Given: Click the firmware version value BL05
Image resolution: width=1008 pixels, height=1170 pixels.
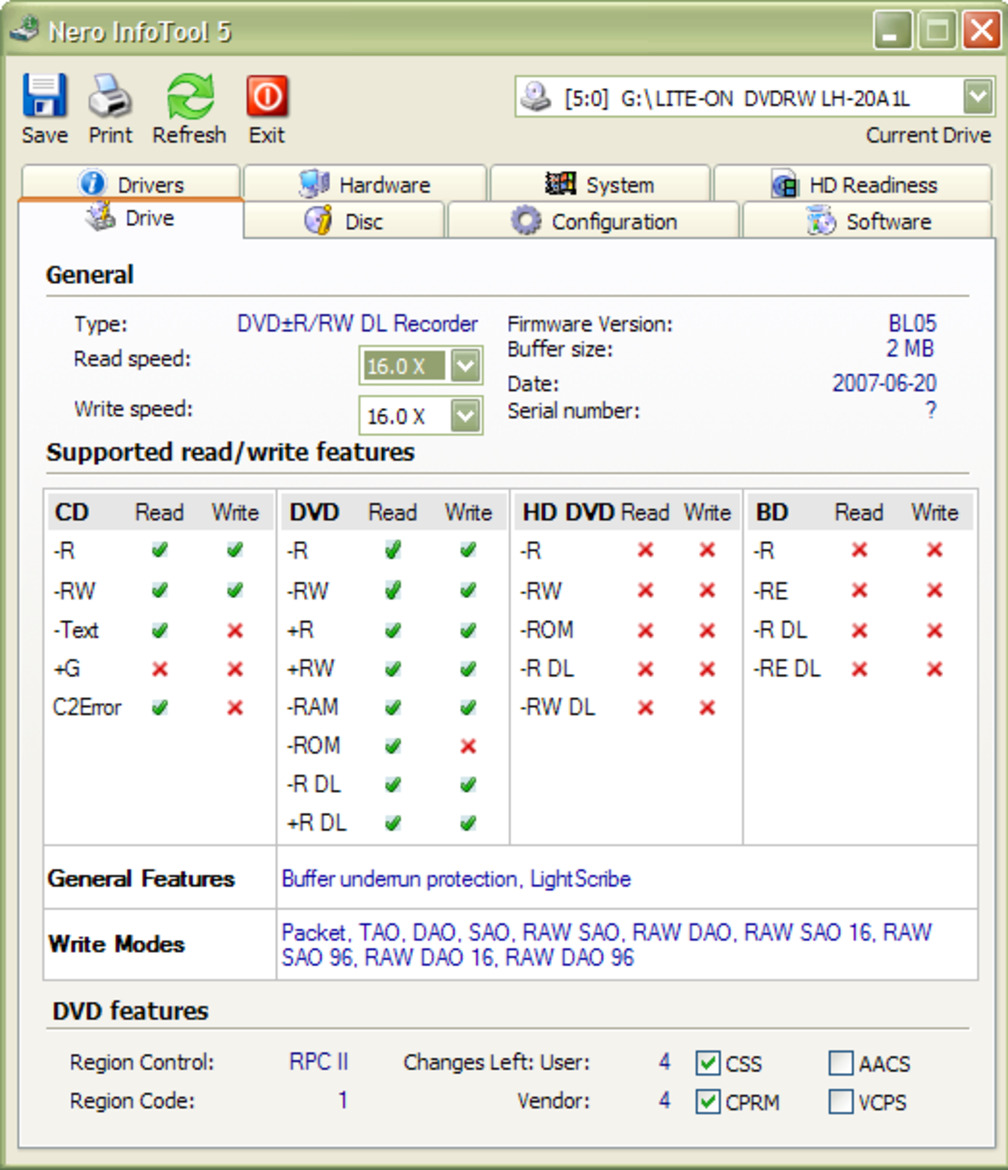Looking at the screenshot, I should point(912,323).
